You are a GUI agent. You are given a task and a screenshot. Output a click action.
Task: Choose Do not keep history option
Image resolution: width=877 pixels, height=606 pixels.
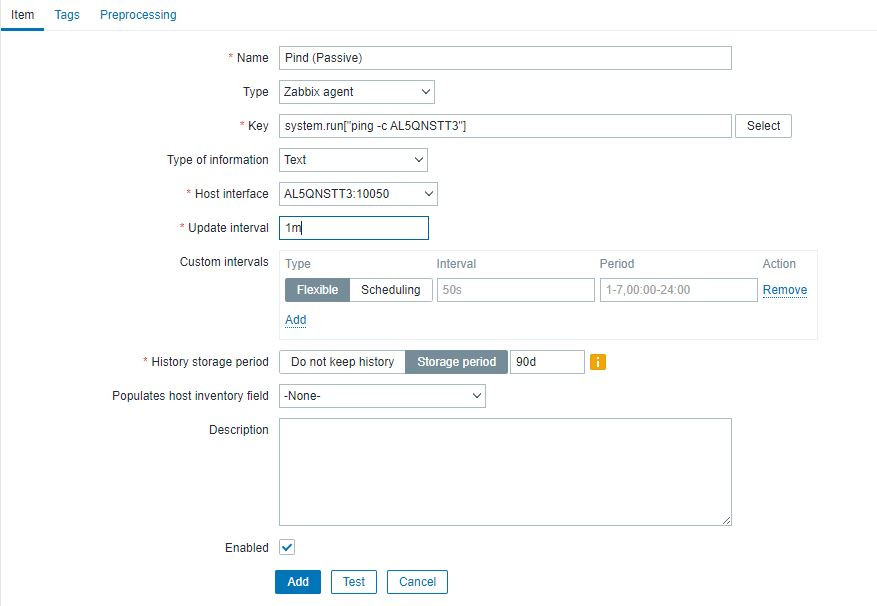point(342,362)
